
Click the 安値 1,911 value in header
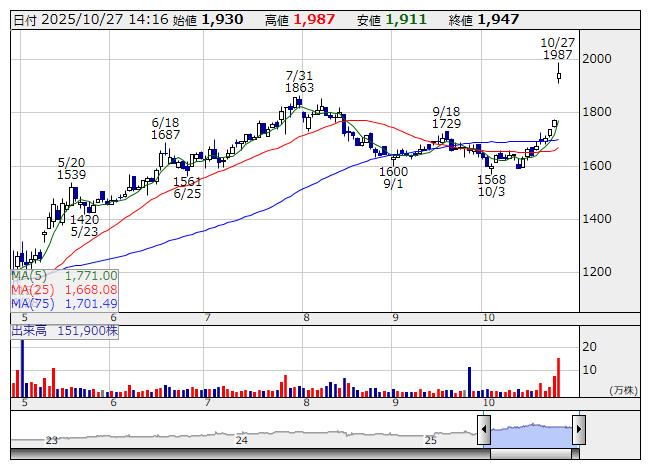click(x=391, y=20)
